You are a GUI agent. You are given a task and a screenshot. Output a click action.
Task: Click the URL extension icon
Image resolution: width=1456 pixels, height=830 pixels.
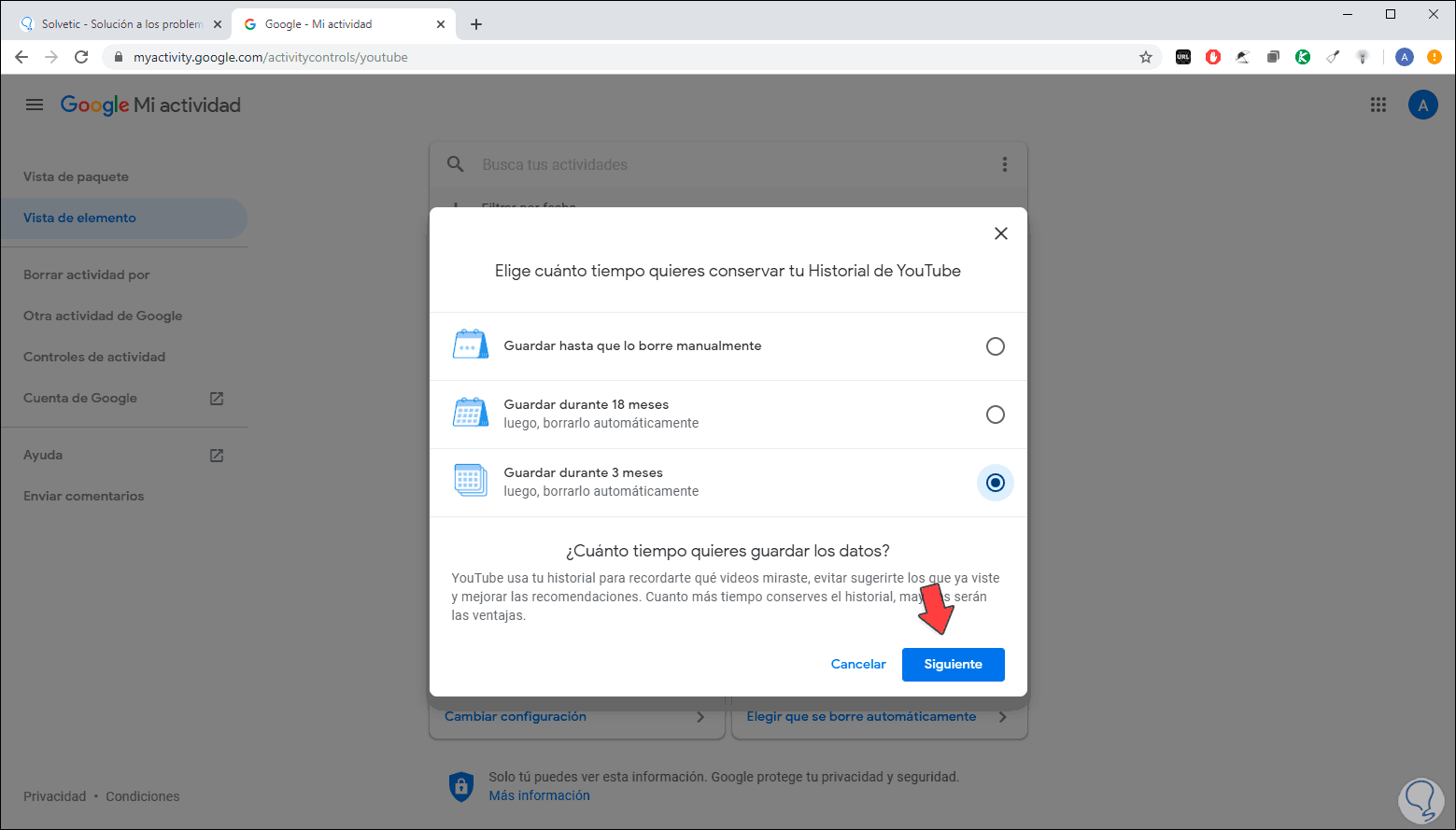[1183, 57]
